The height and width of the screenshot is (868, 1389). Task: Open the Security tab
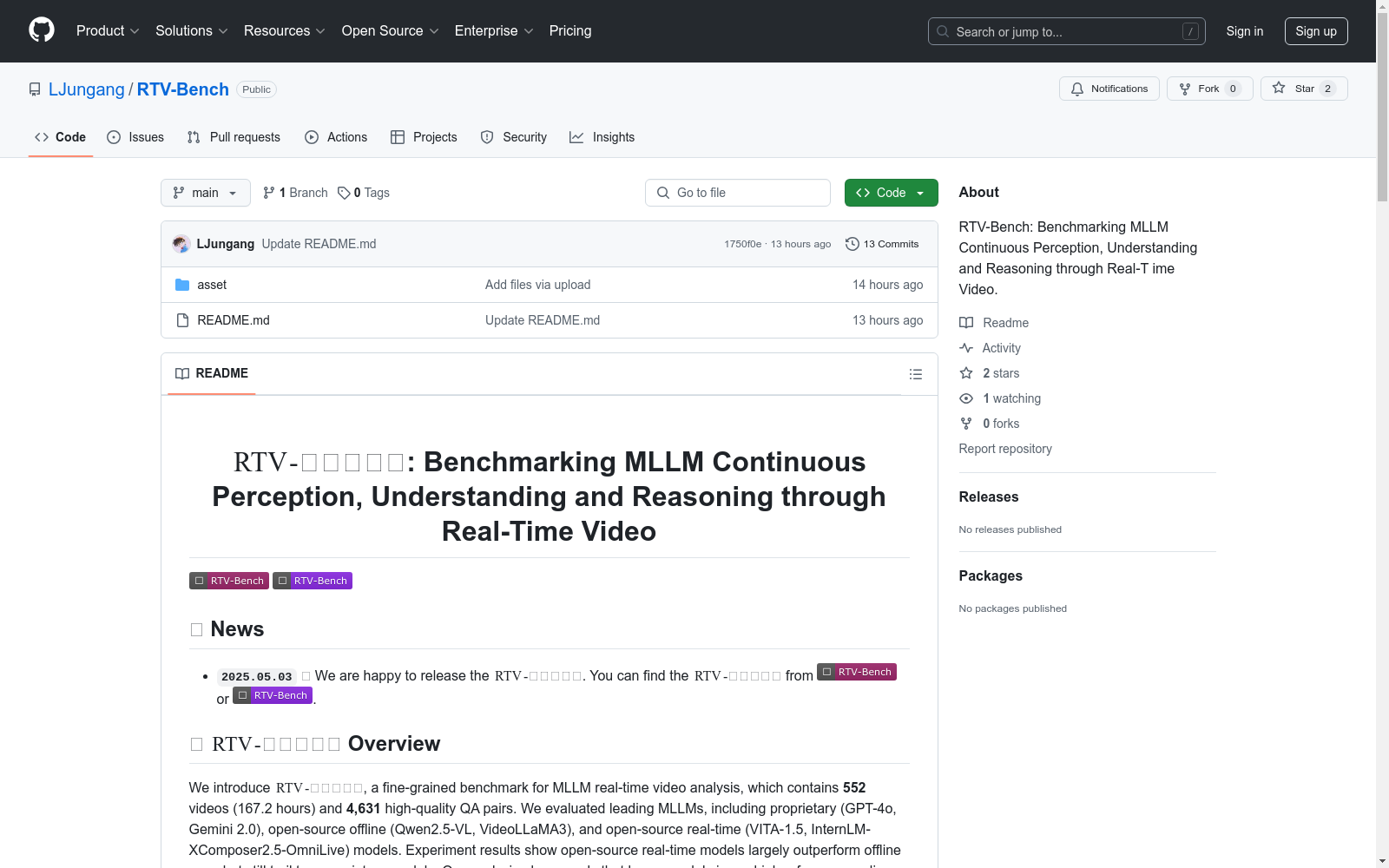[x=514, y=137]
